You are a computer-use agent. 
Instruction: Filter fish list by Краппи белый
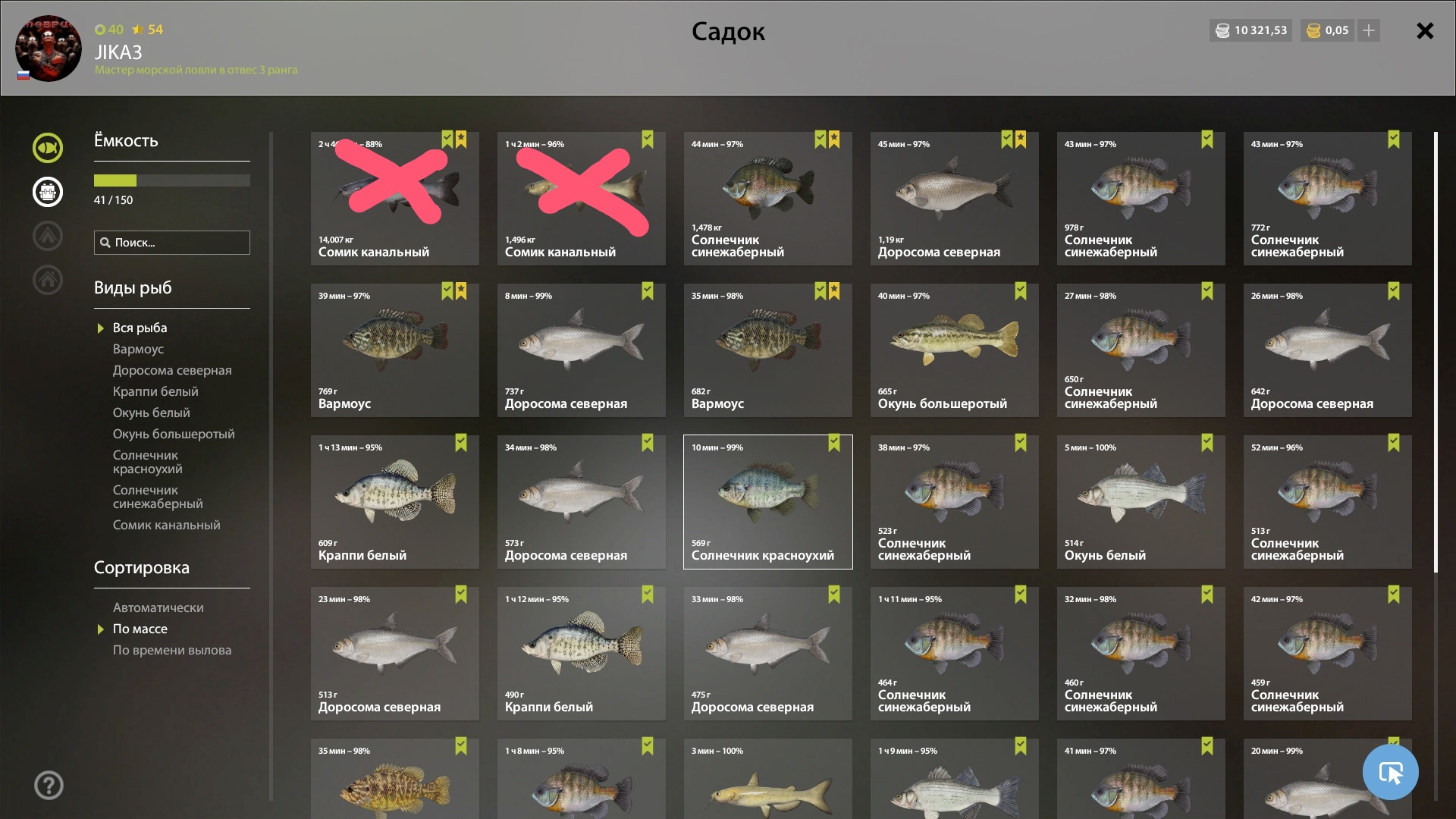click(155, 391)
